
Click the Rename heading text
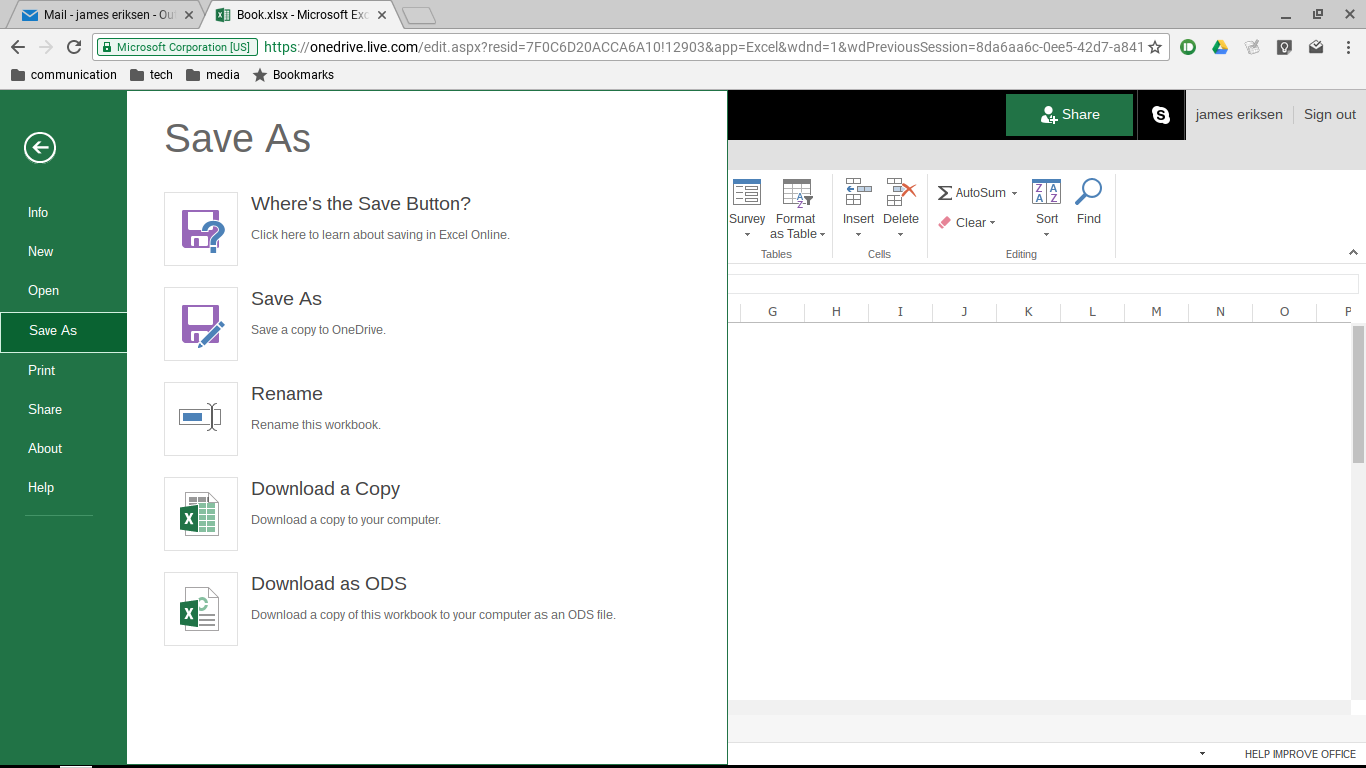click(287, 394)
